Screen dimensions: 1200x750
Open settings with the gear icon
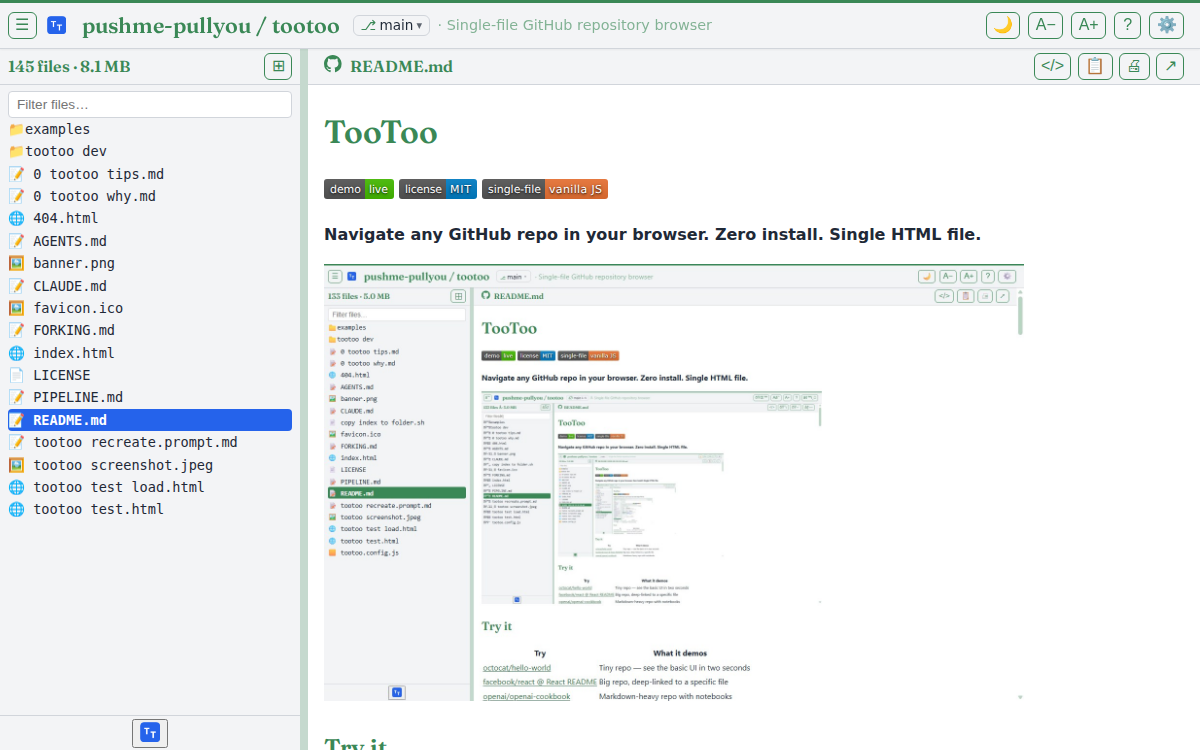pyautogui.click(x=1166, y=25)
